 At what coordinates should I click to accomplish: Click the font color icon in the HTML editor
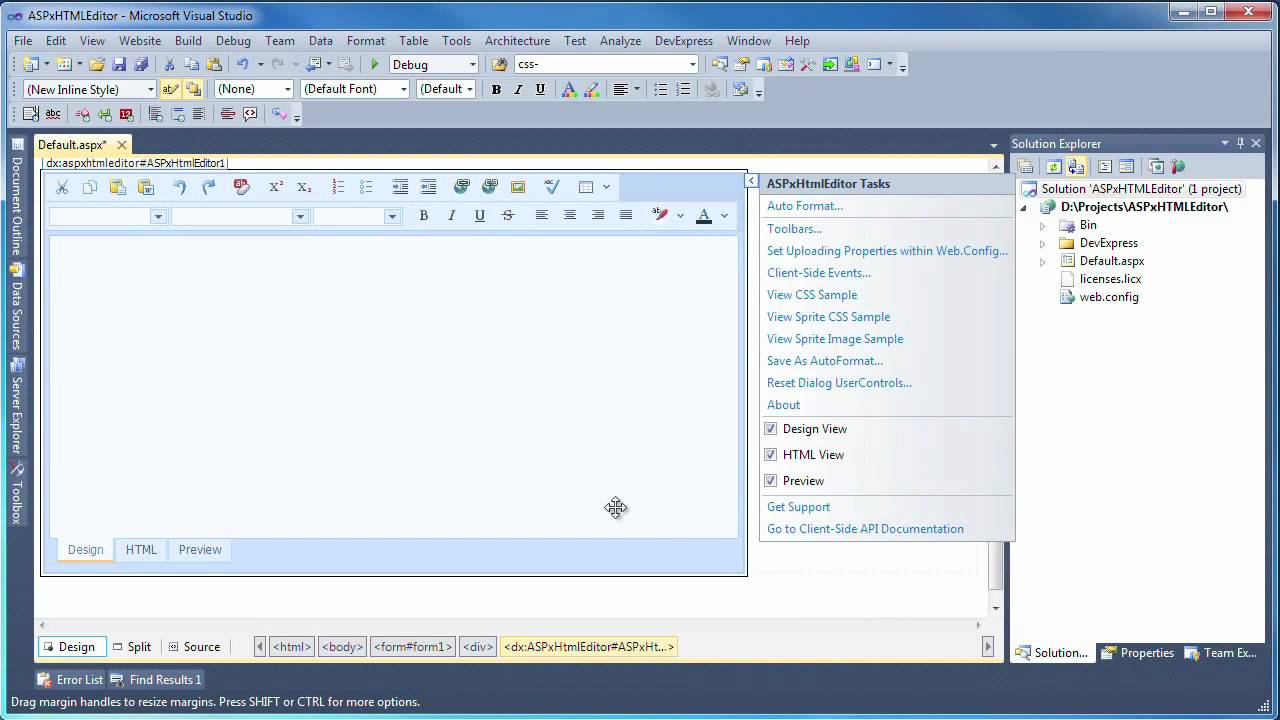(x=704, y=216)
